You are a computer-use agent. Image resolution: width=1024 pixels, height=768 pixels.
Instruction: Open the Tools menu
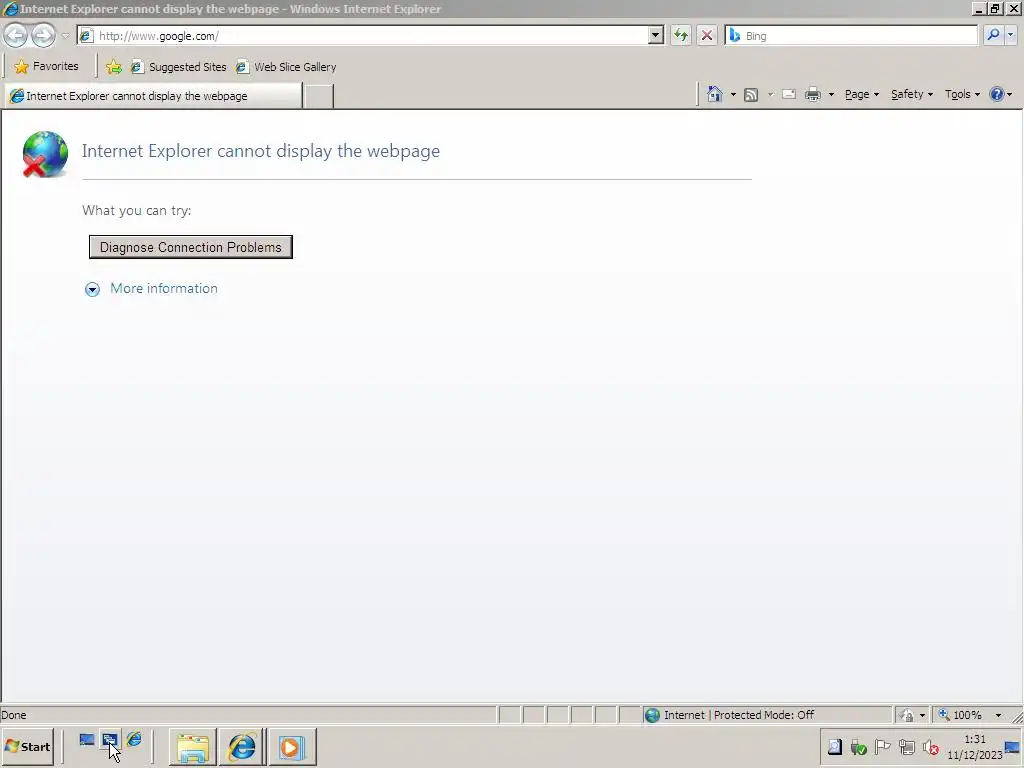point(962,95)
